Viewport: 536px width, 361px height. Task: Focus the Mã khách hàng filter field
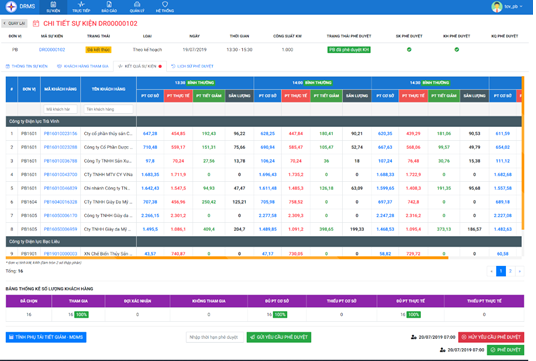(x=60, y=109)
